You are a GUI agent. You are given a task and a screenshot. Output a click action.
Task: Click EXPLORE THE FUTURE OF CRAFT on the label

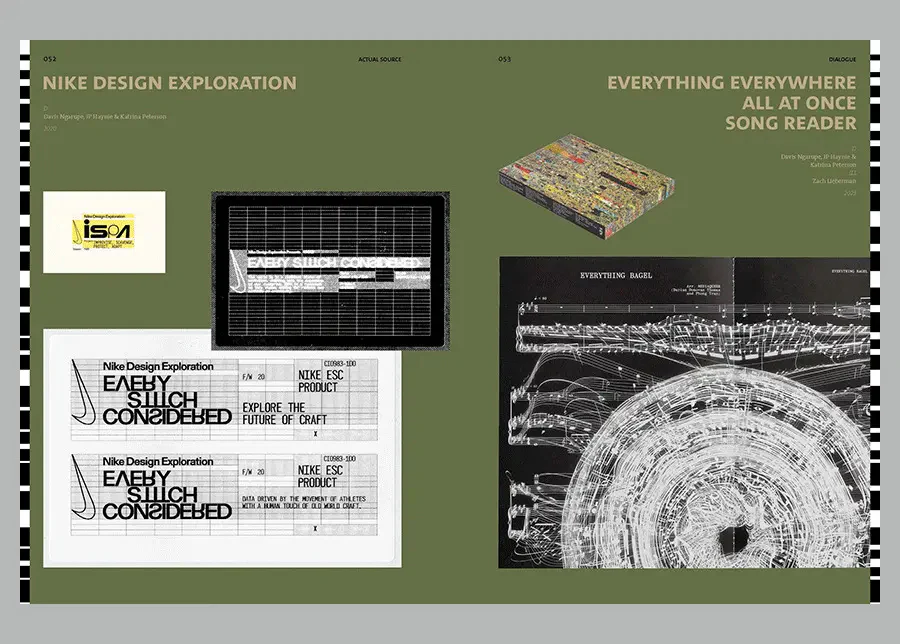(284, 414)
